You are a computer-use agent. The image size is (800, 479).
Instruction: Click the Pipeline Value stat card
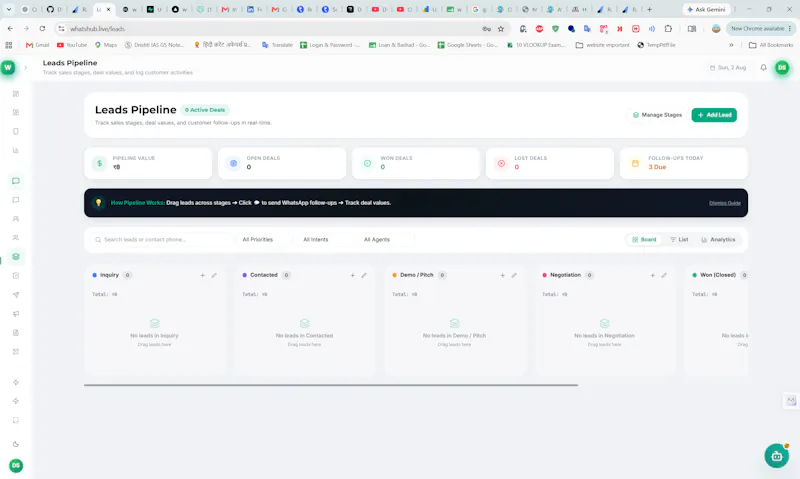pos(148,163)
